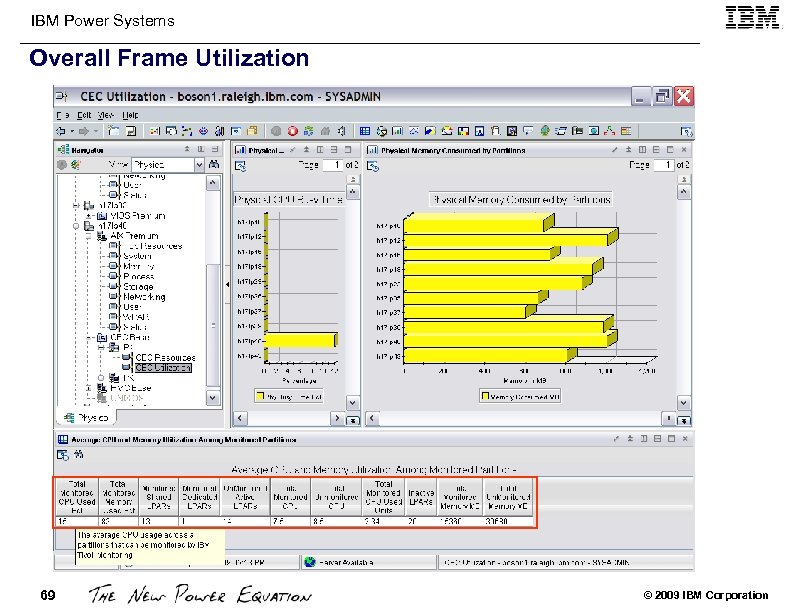Click the Find binoculars icon in Navigator
Image resolution: width=791 pixels, height=612 pixels.
point(214,164)
